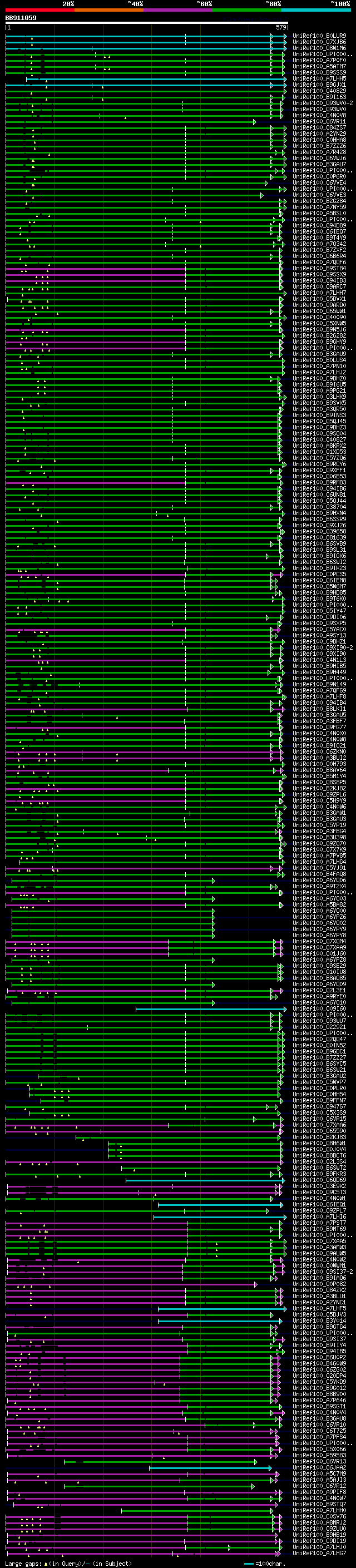The image size is (356, 1568).
Task: Click the 579 query length label
Action: click(x=281, y=27)
